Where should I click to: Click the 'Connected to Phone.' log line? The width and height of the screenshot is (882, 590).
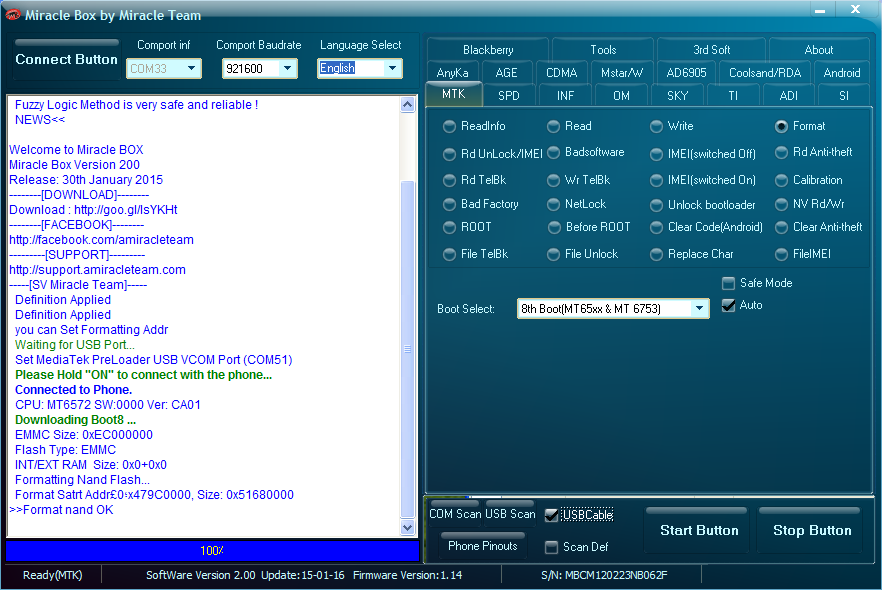pyautogui.click(x=73, y=390)
